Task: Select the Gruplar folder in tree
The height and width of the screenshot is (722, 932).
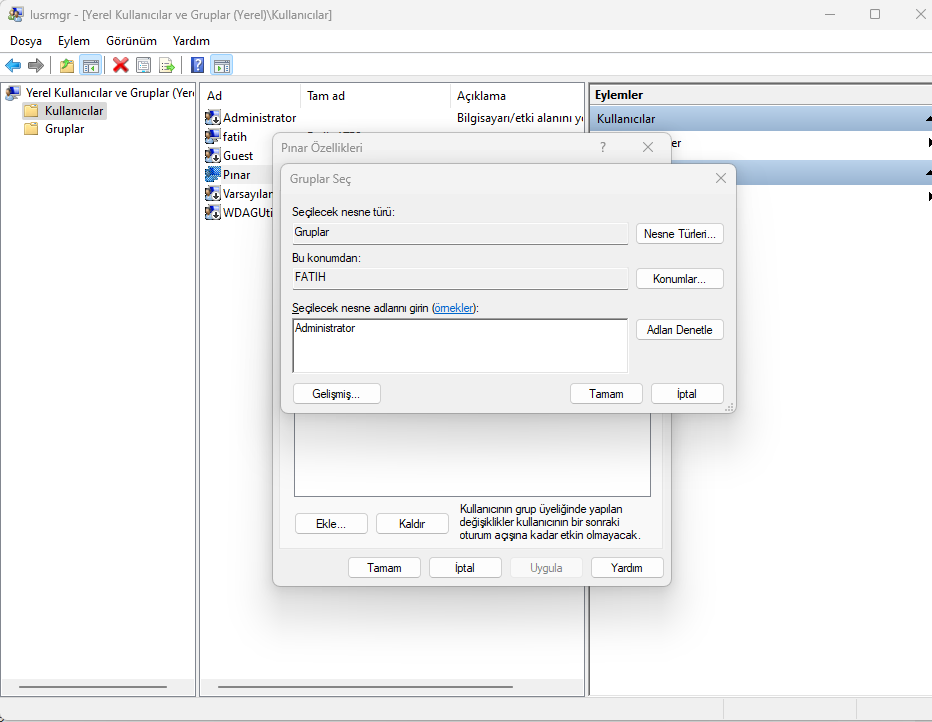Action: pyautogui.click(x=64, y=129)
